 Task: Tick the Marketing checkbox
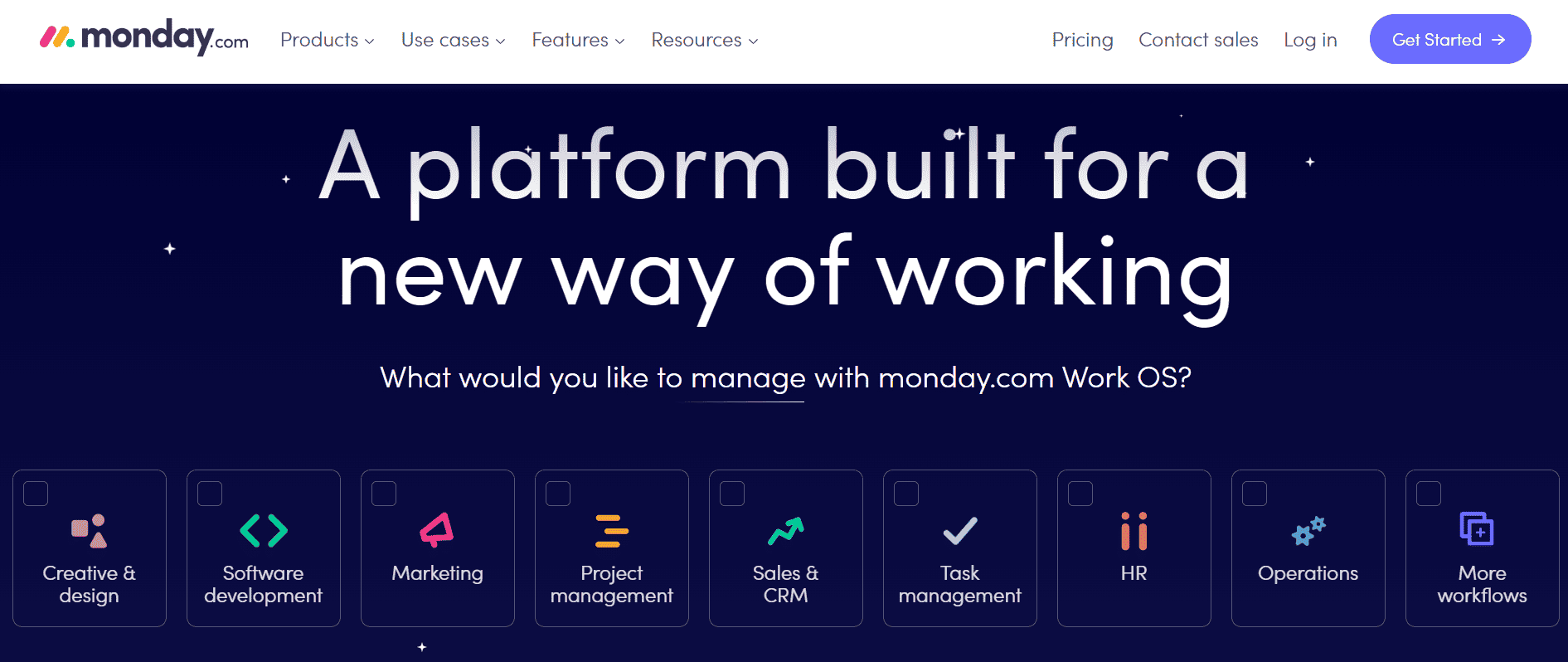384,494
